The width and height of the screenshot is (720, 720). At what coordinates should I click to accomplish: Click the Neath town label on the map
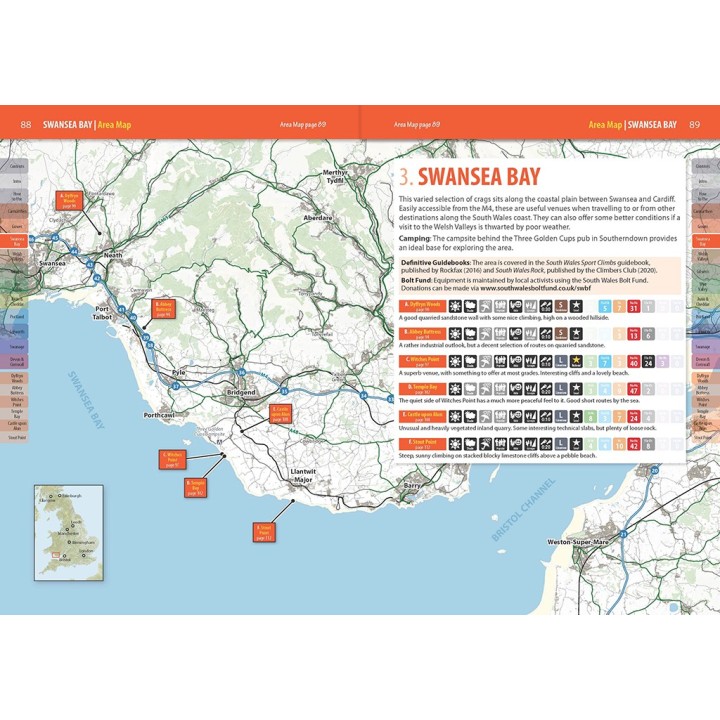coord(113,255)
